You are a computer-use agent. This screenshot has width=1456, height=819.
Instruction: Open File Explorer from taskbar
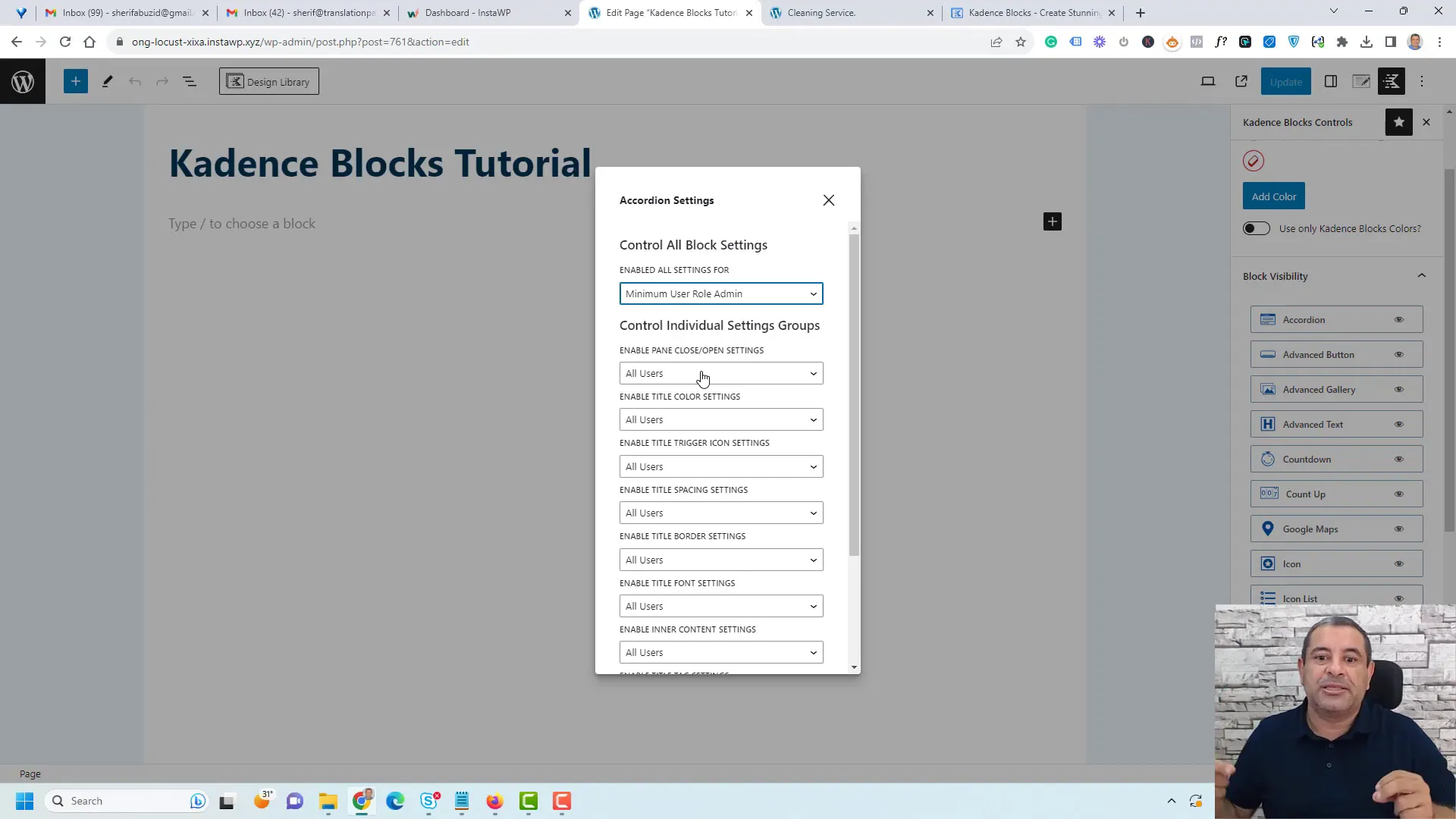click(328, 801)
